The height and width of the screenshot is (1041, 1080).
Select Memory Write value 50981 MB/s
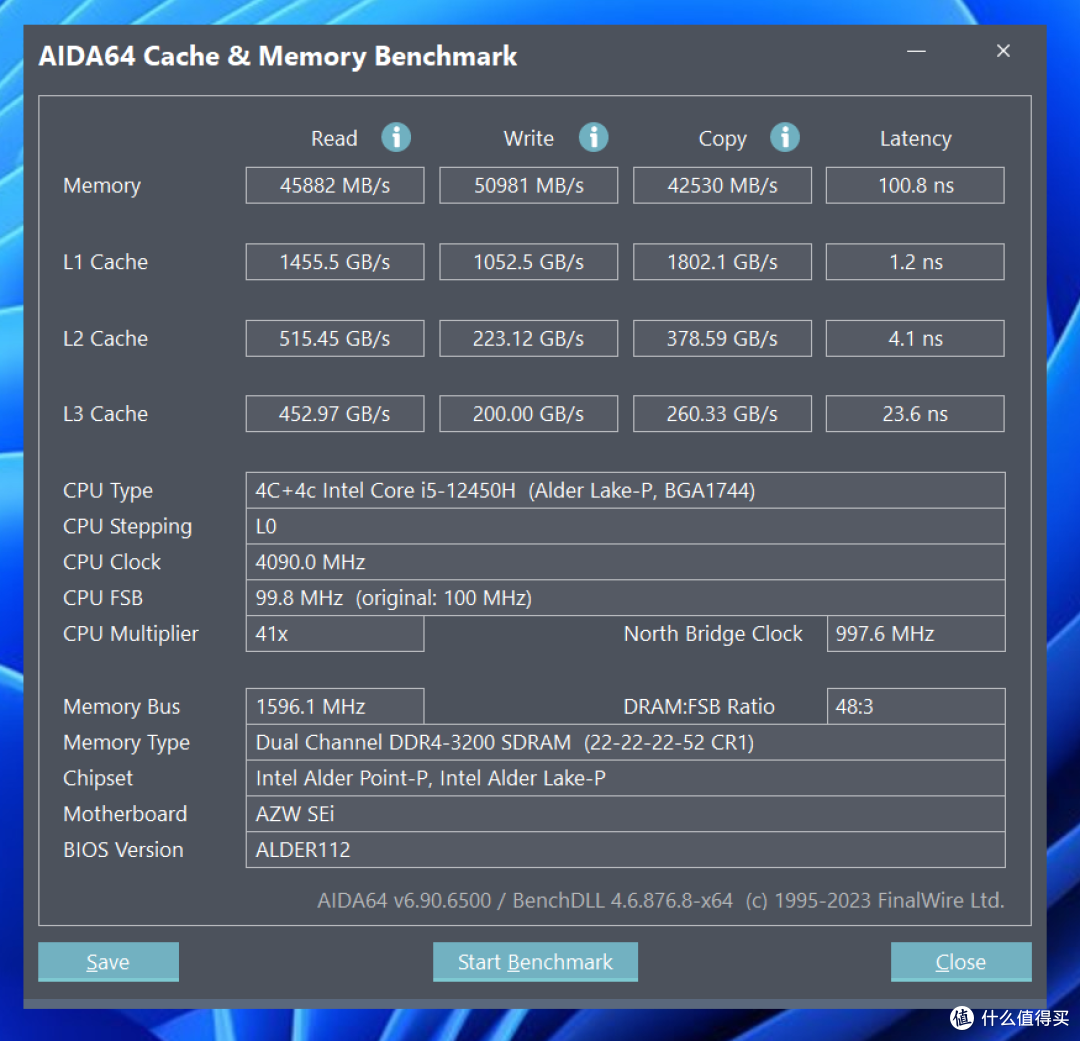528,185
